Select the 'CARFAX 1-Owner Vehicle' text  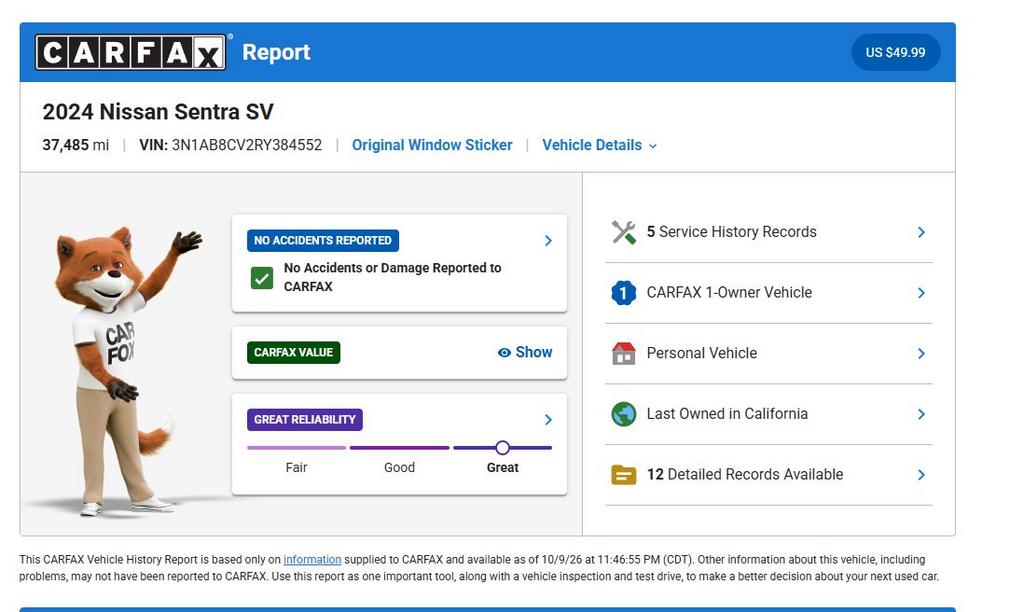[x=729, y=293]
